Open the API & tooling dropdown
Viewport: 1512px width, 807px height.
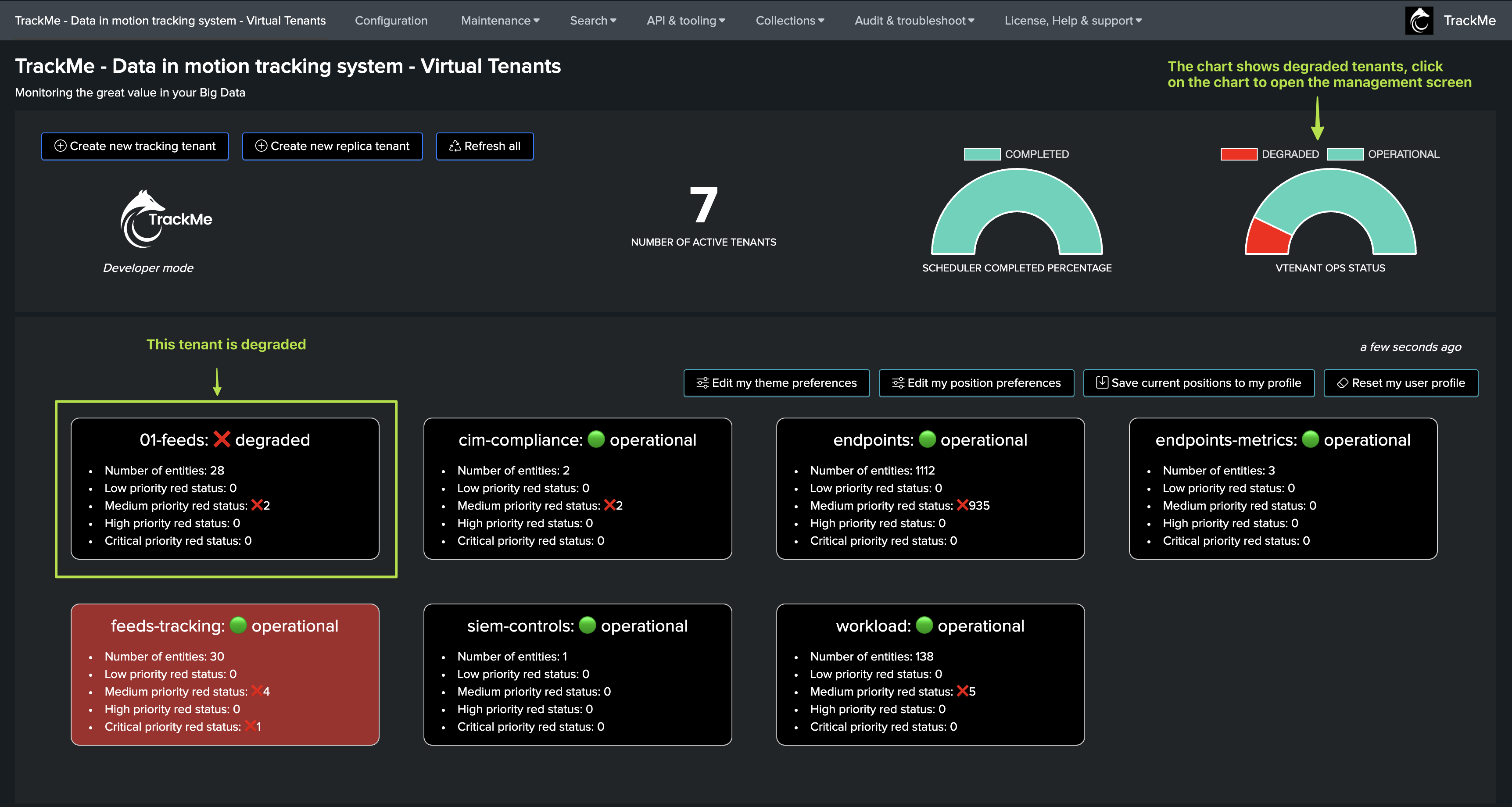[685, 21]
